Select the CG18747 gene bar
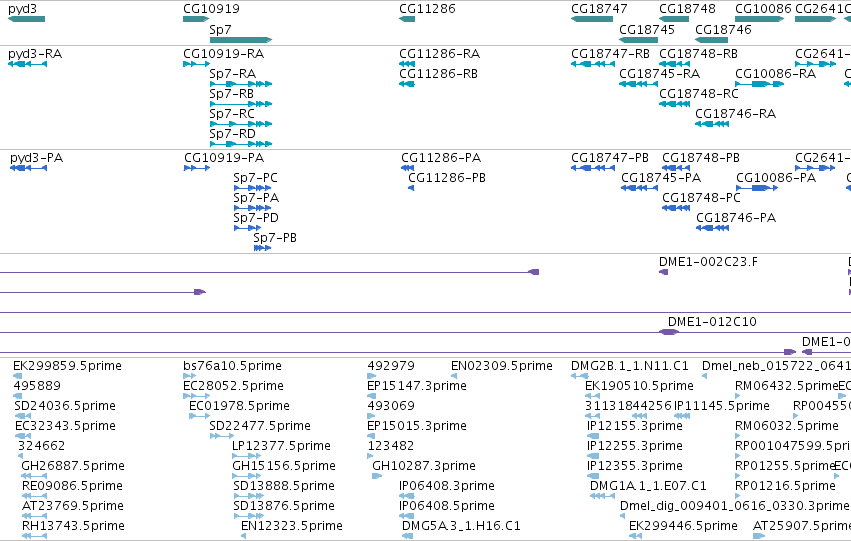The height and width of the screenshot is (541, 851). [x=592, y=19]
